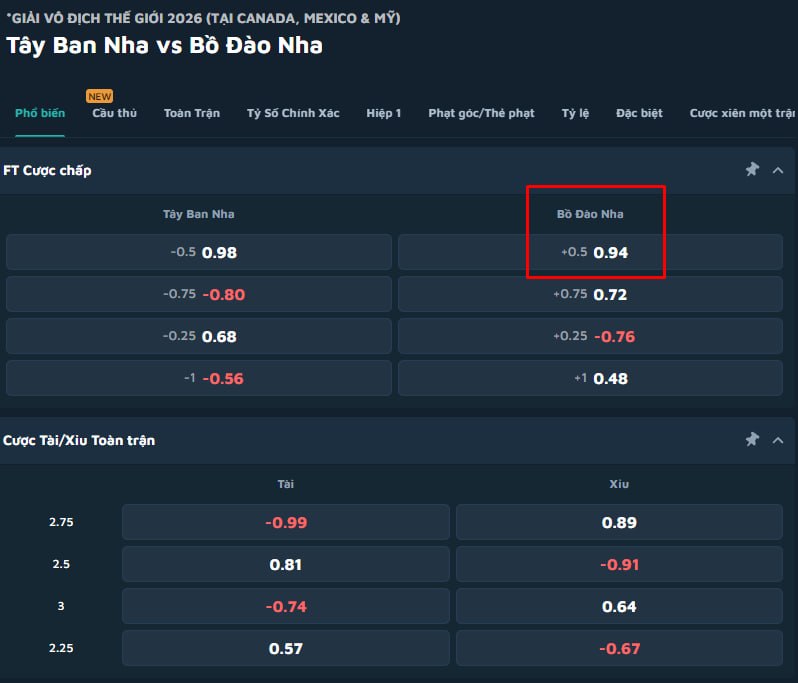This screenshot has width=798, height=683.
Task: Open the Cầu thủ tab
Action: 115,113
